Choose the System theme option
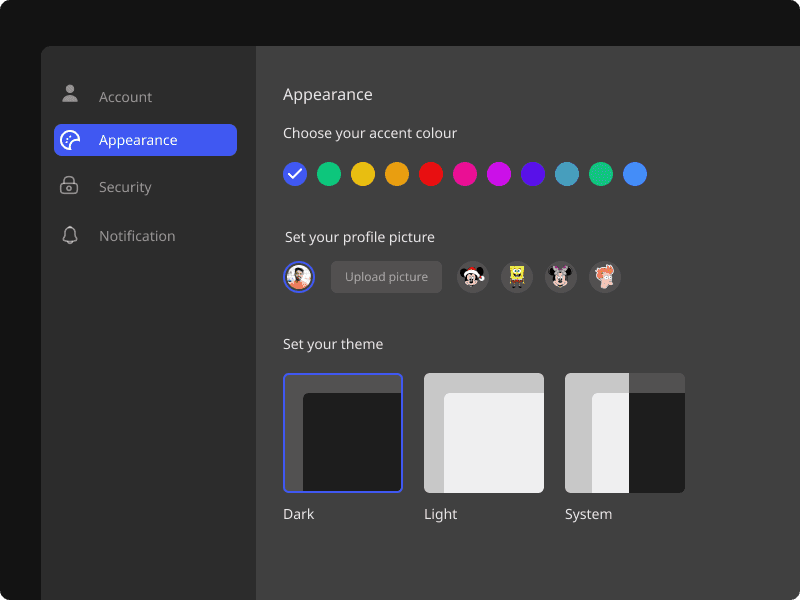 625,433
